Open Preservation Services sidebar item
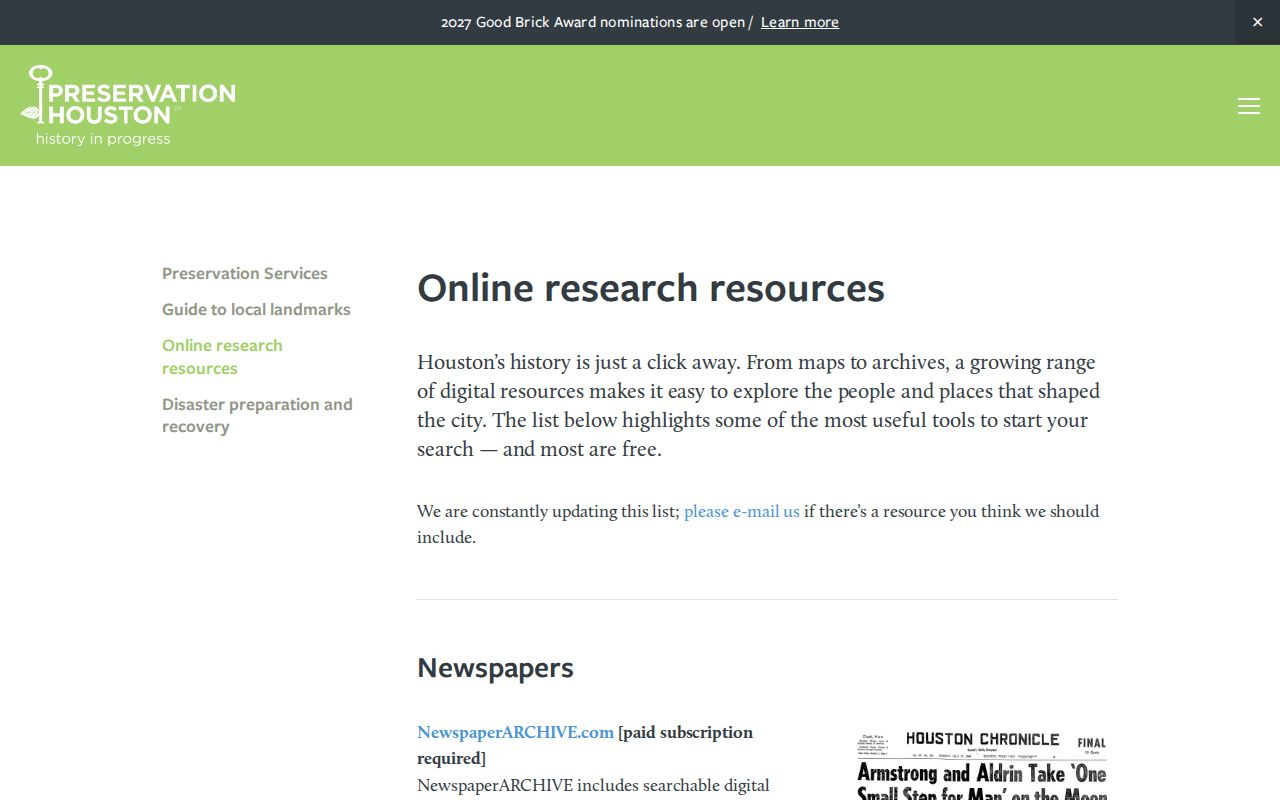Screen dimensions: 1280x800 coord(245,273)
